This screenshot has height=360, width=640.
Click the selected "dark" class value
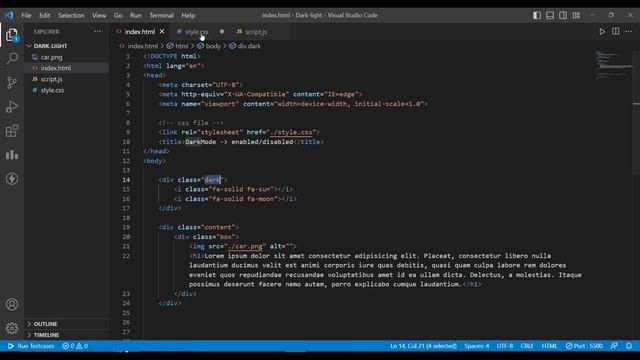(212, 180)
